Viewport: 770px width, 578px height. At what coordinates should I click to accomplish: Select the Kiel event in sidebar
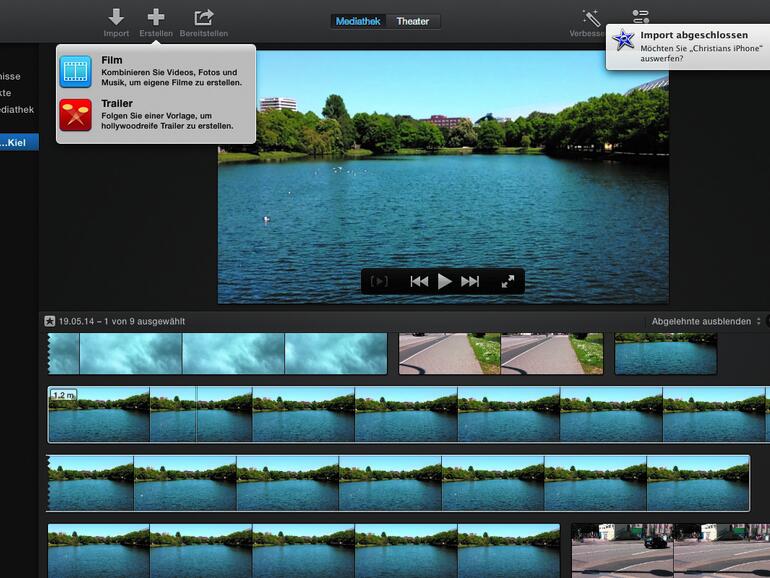coord(18,142)
